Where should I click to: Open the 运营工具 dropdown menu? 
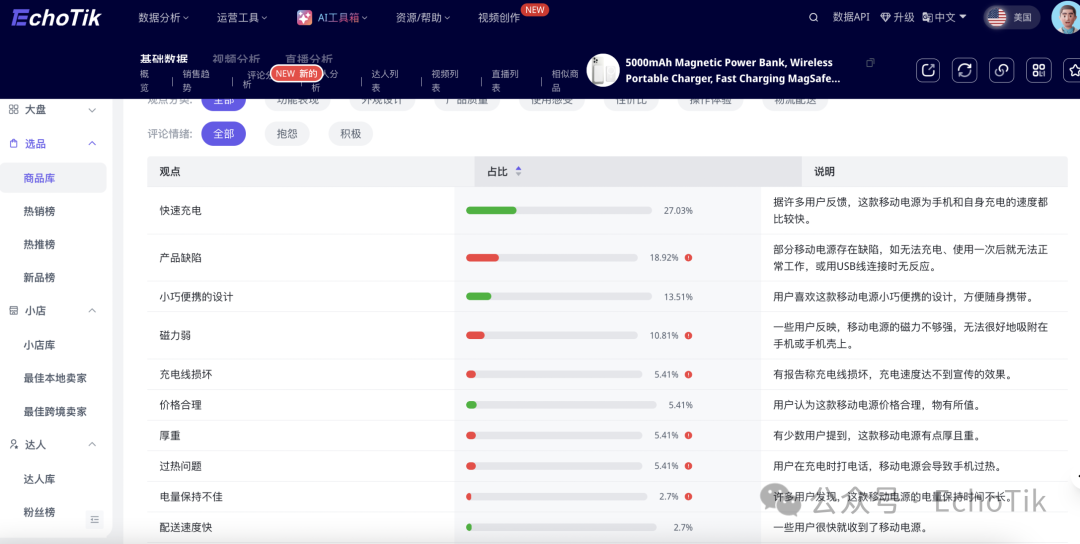242,18
